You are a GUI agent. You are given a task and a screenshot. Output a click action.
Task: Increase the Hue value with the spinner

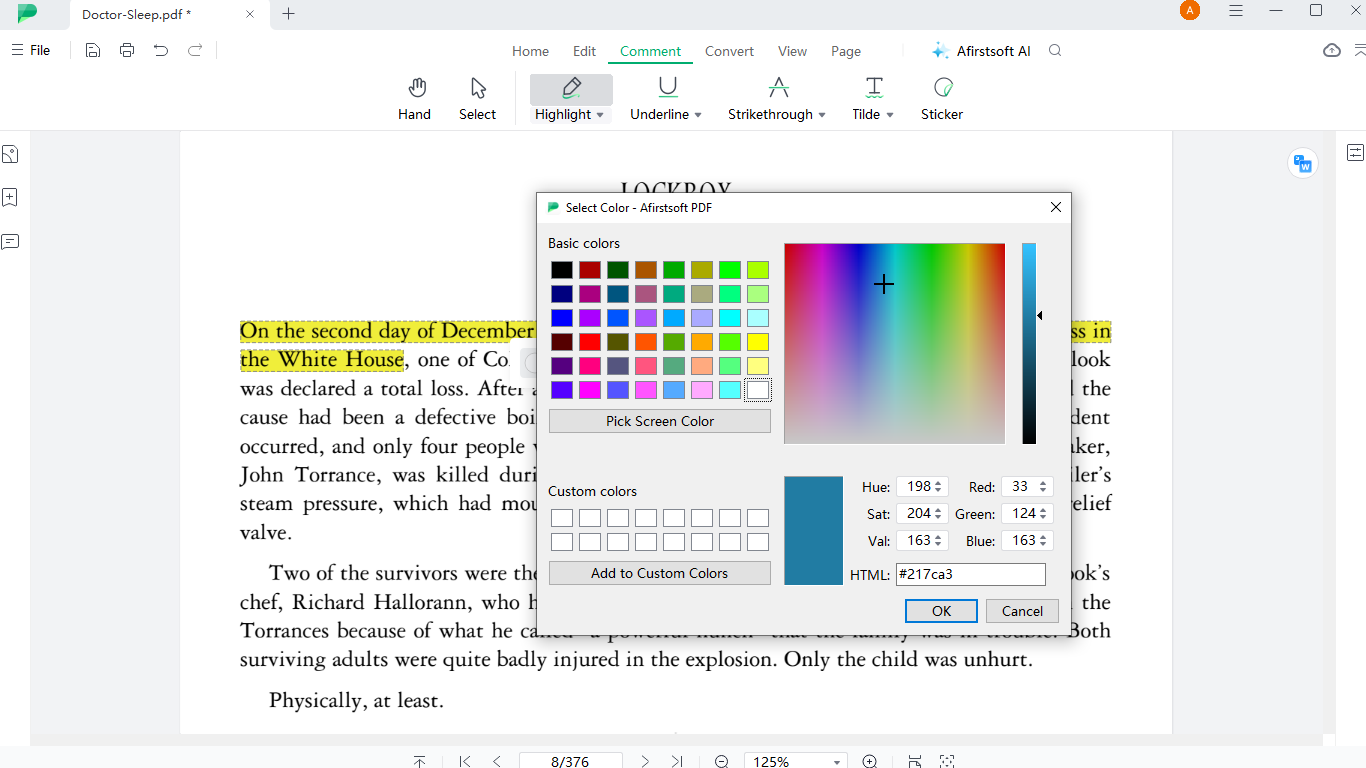click(x=938, y=483)
